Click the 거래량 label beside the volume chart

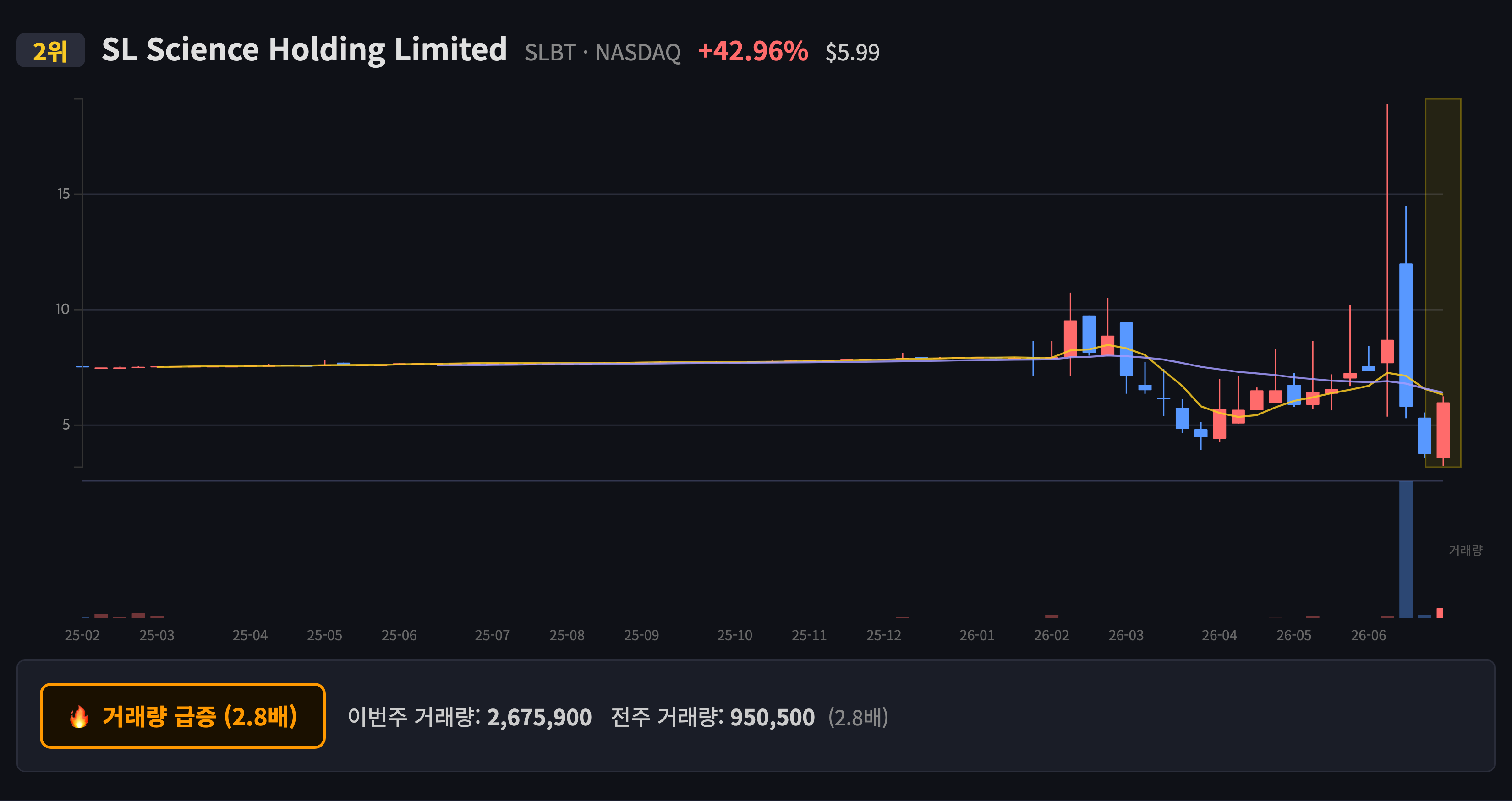point(1465,550)
